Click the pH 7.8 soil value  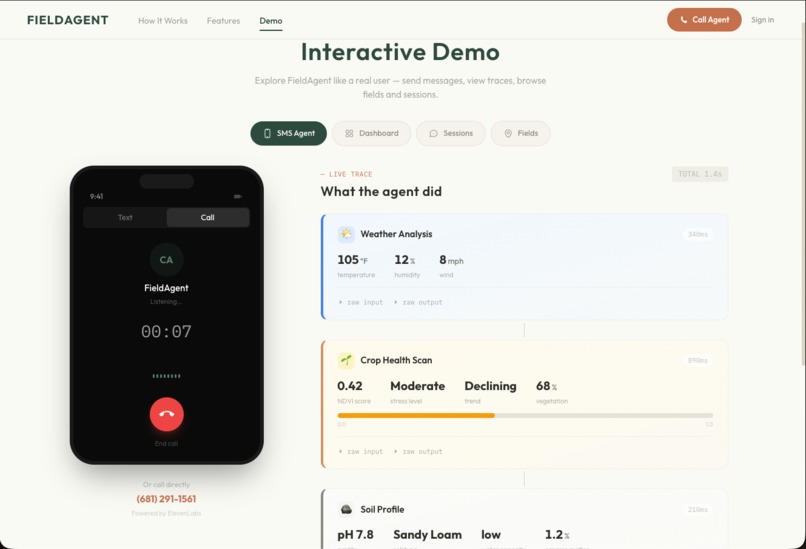coord(355,535)
